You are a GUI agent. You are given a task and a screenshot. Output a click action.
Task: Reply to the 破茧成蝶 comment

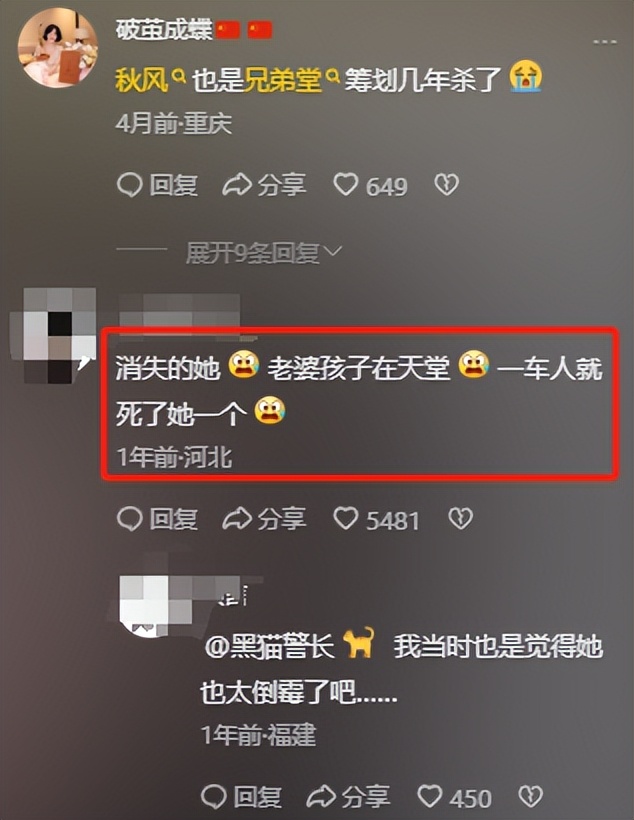point(157,185)
